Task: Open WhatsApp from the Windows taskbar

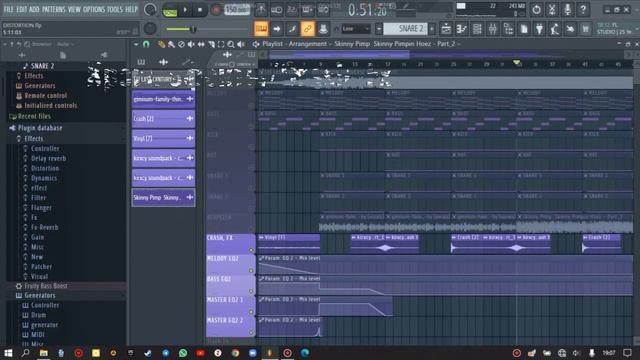Action: tap(183, 353)
